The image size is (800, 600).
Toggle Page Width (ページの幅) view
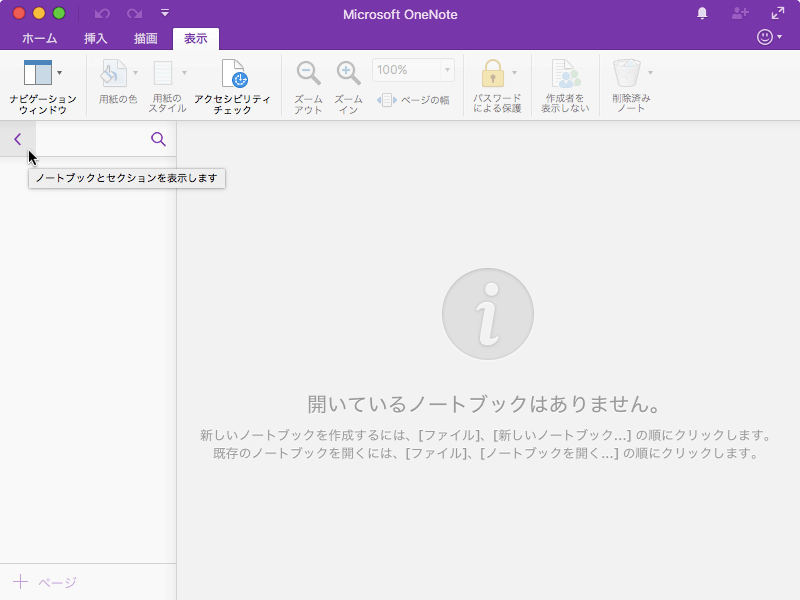point(413,100)
